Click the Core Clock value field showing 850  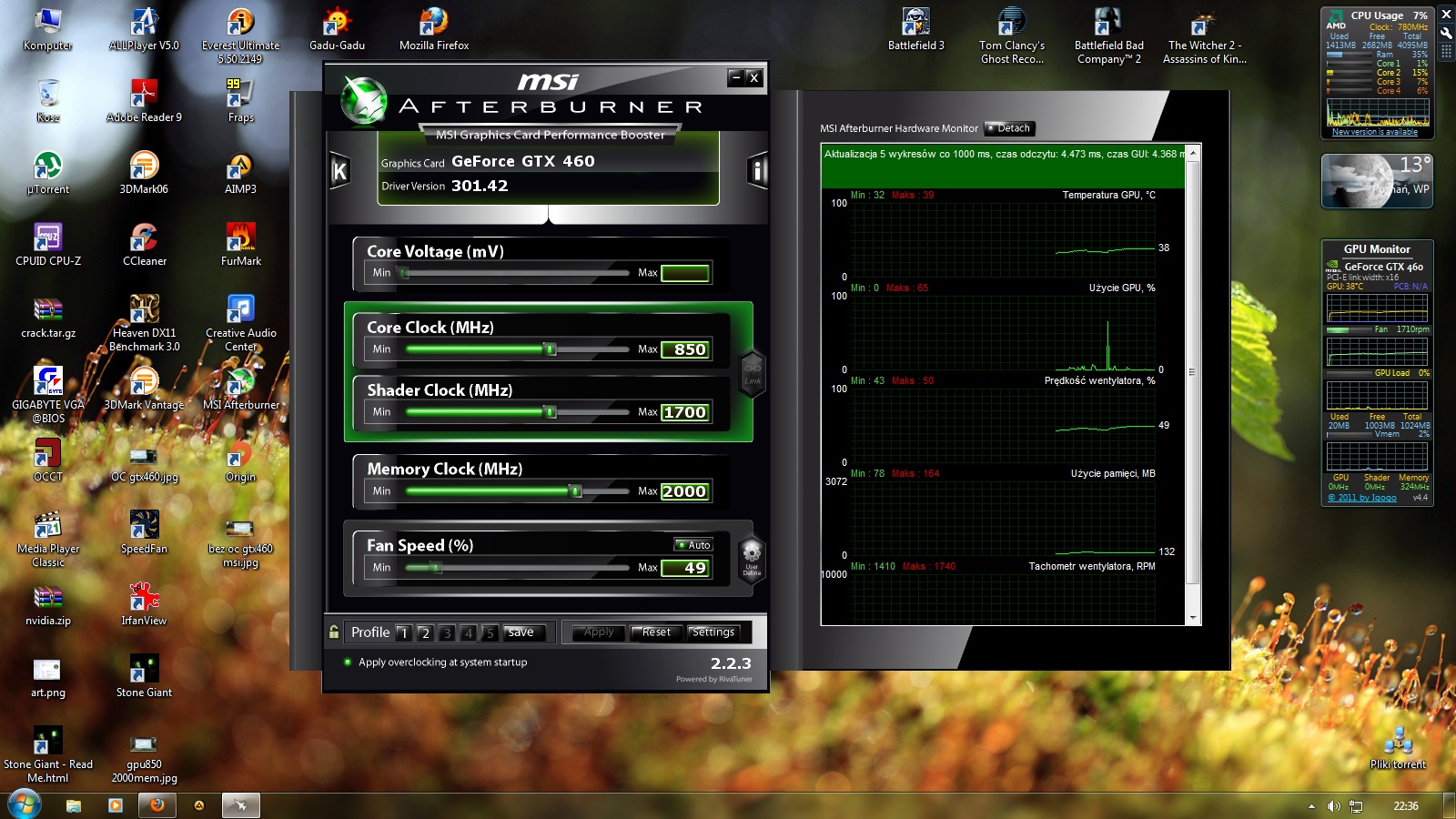(686, 349)
